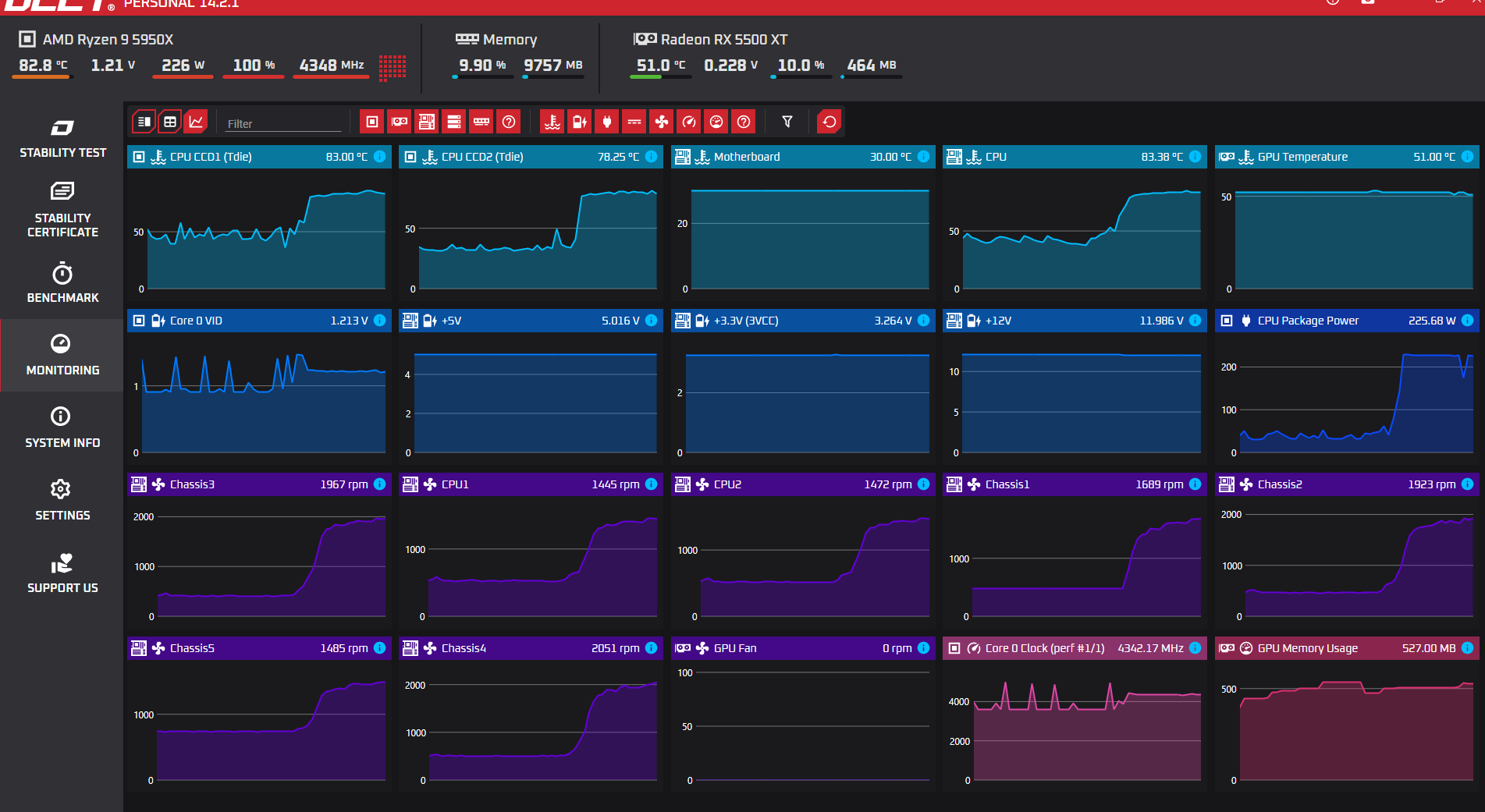
Task: Select the Monitoring sidebar item
Action: pos(62,355)
